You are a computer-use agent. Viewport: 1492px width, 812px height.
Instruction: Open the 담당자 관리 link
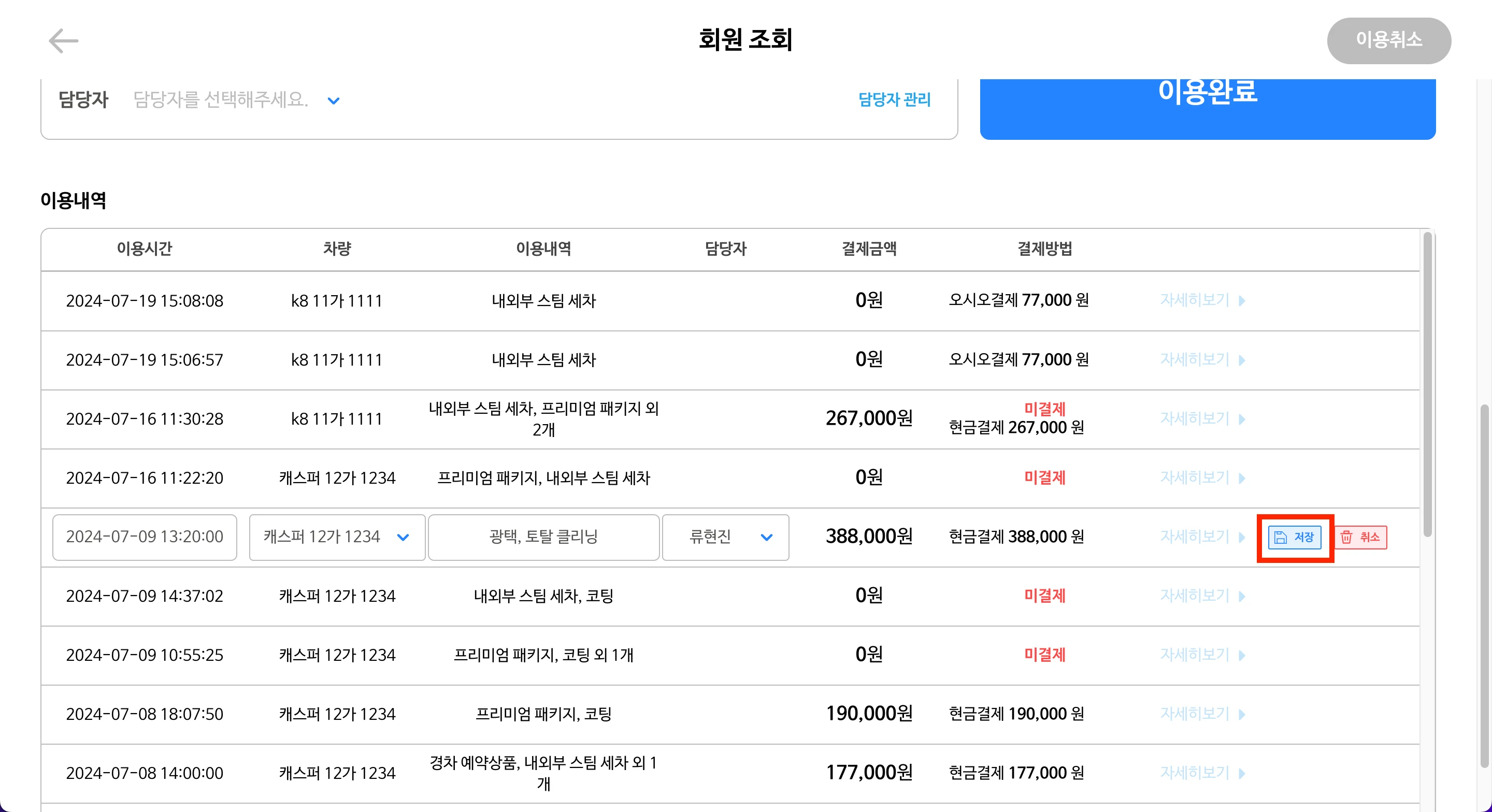[894, 99]
